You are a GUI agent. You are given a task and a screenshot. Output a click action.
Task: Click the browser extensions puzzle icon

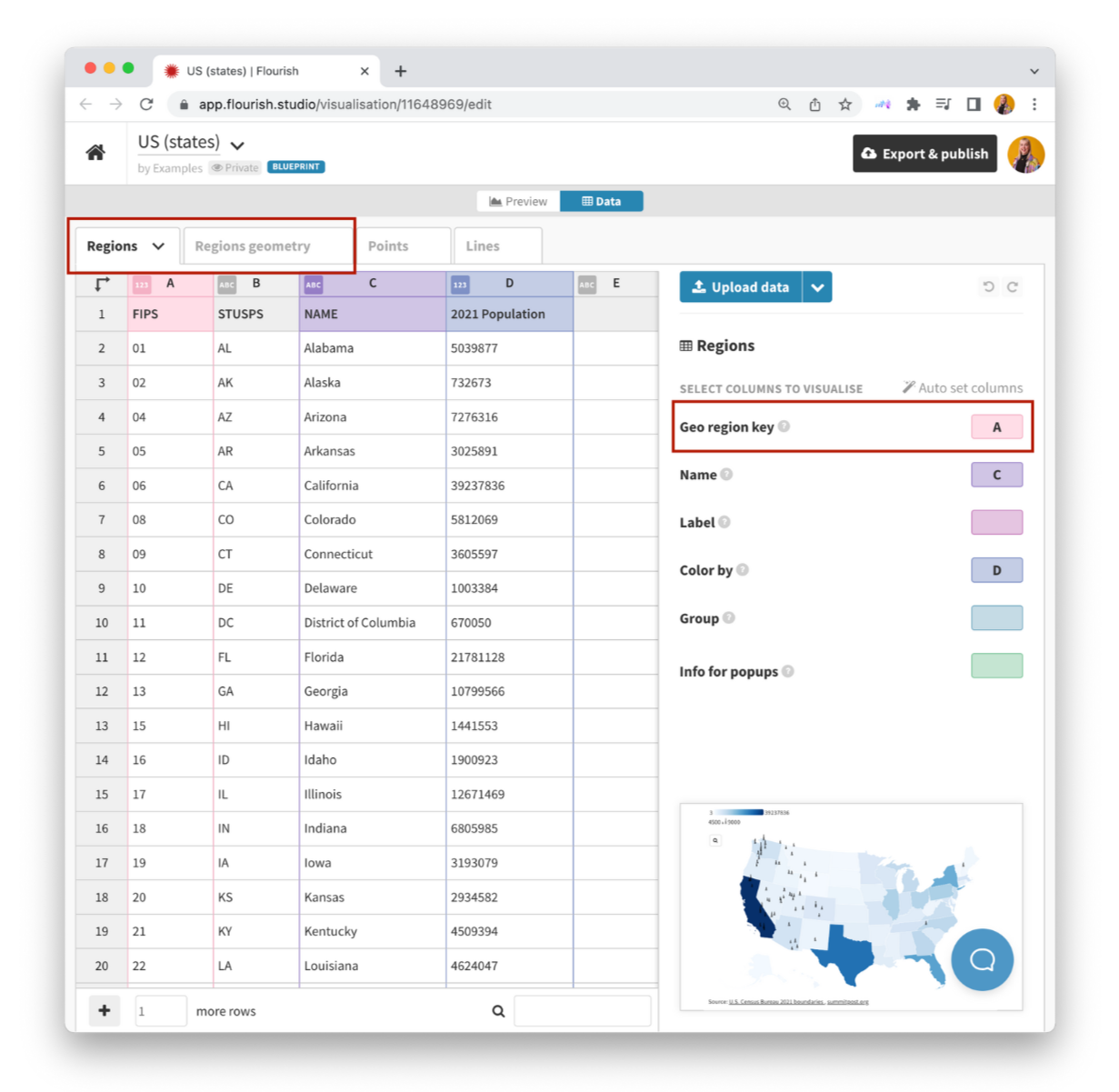(x=913, y=104)
